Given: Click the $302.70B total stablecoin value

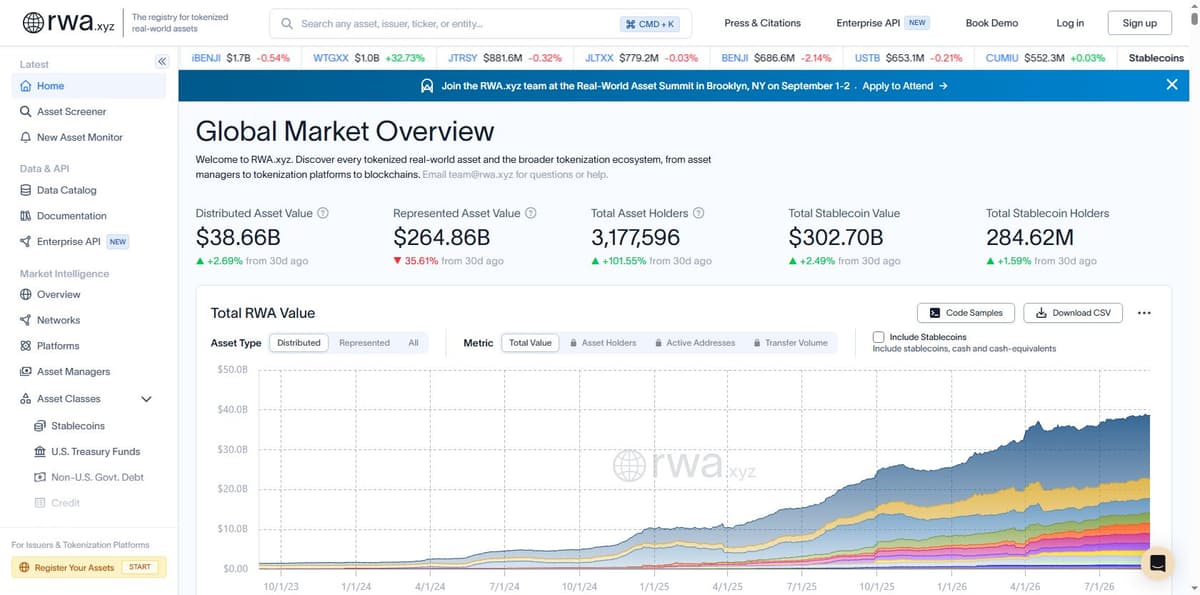Looking at the screenshot, I should coord(836,238).
